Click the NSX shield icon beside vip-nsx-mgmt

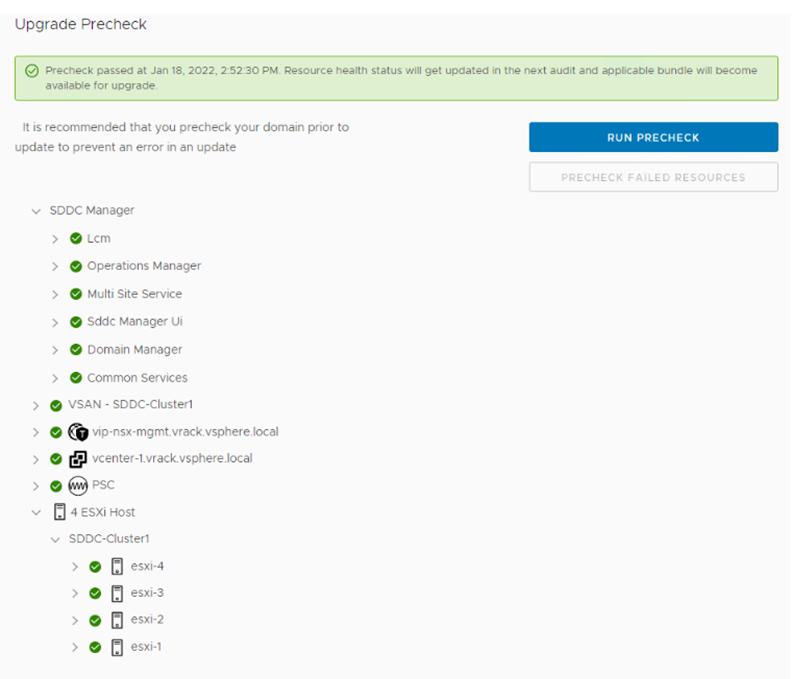coord(79,432)
